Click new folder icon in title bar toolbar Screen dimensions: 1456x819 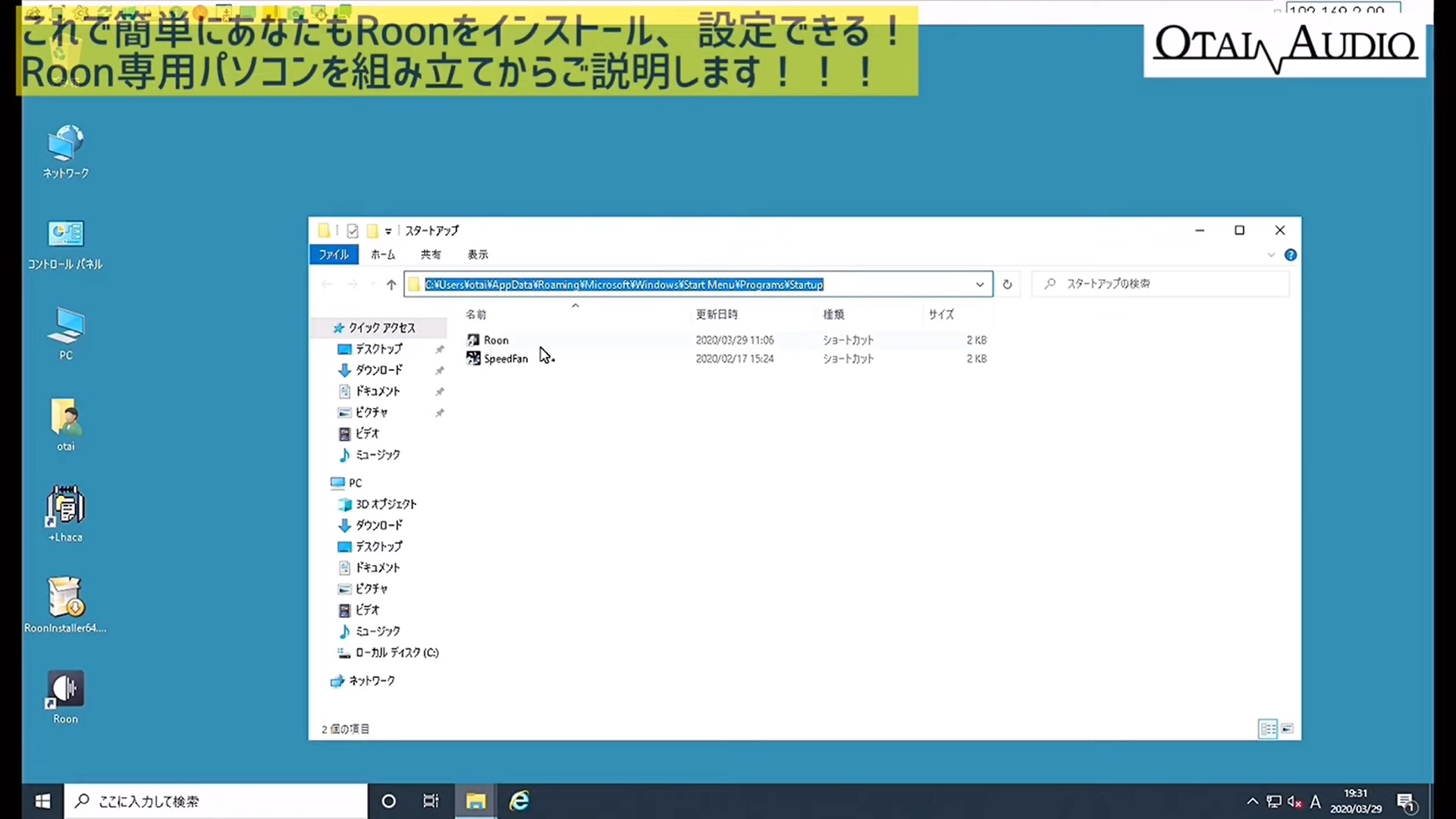point(372,231)
